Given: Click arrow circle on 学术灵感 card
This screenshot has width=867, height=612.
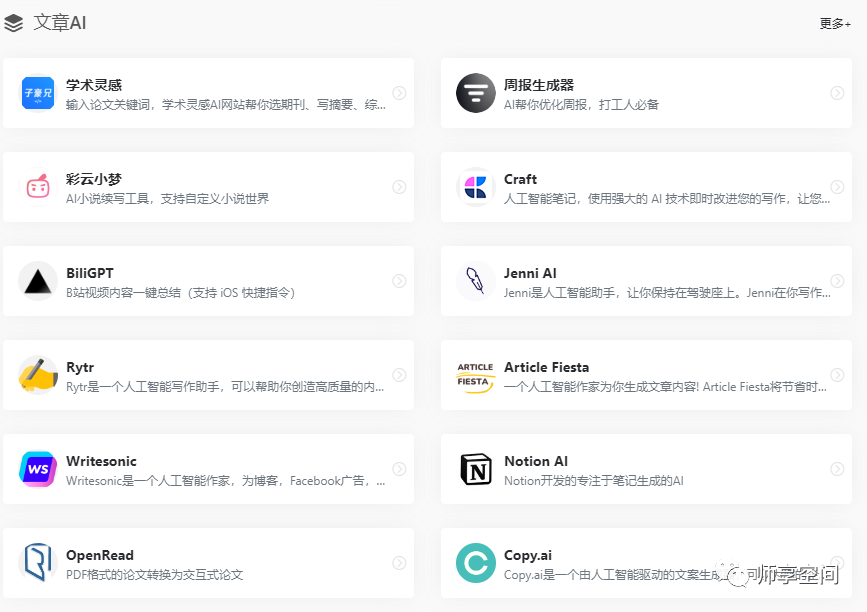Looking at the screenshot, I should tap(399, 93).
